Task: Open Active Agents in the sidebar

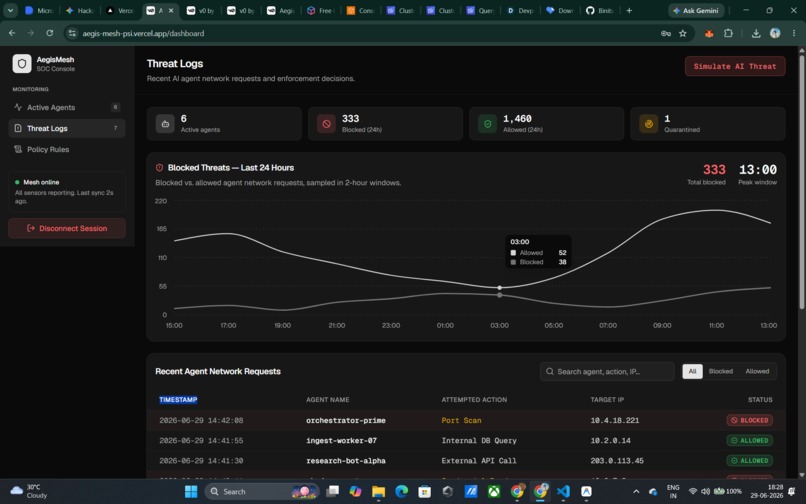Action: 67,107
